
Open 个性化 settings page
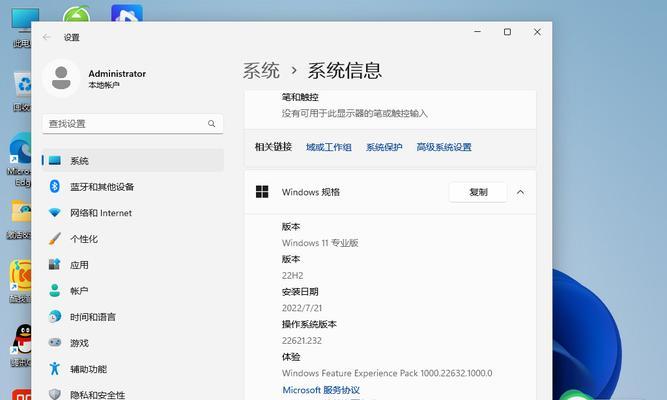pyautogui.click(x=133, y=239)
